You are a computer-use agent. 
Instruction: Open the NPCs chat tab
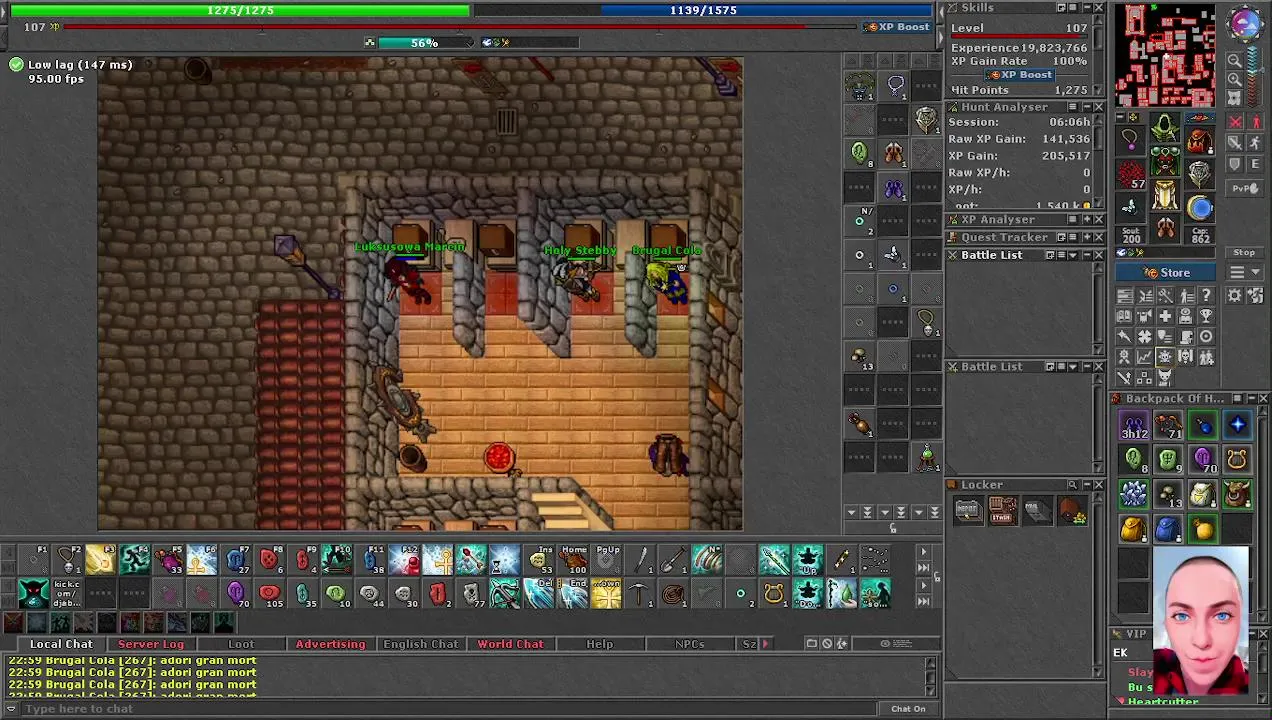pos(690,644)
